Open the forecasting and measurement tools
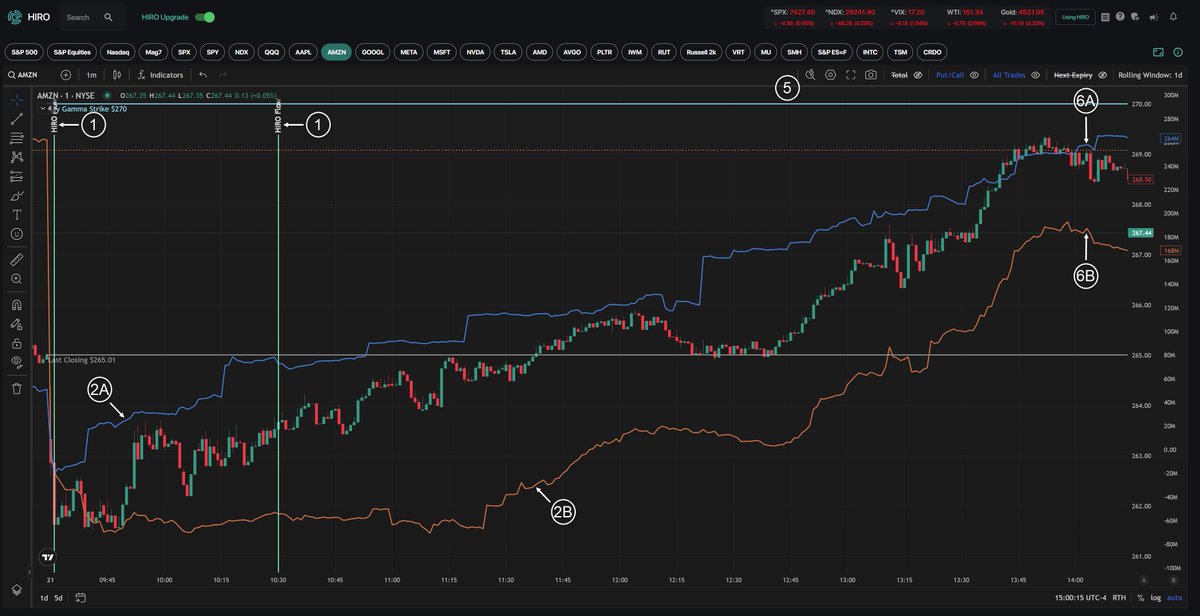 tap(17, 176)
